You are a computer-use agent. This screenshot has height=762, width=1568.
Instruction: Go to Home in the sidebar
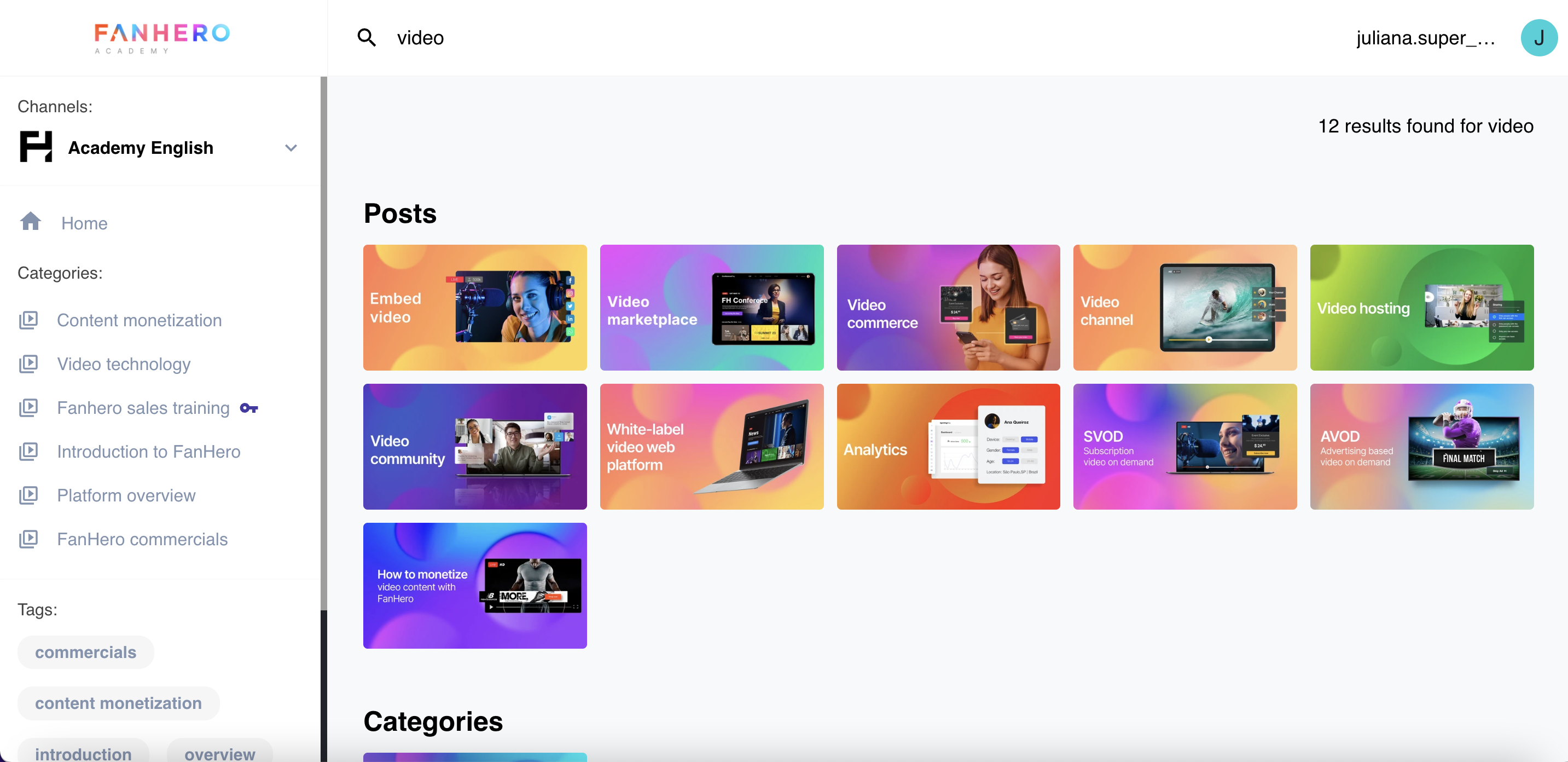pos(84,223)
